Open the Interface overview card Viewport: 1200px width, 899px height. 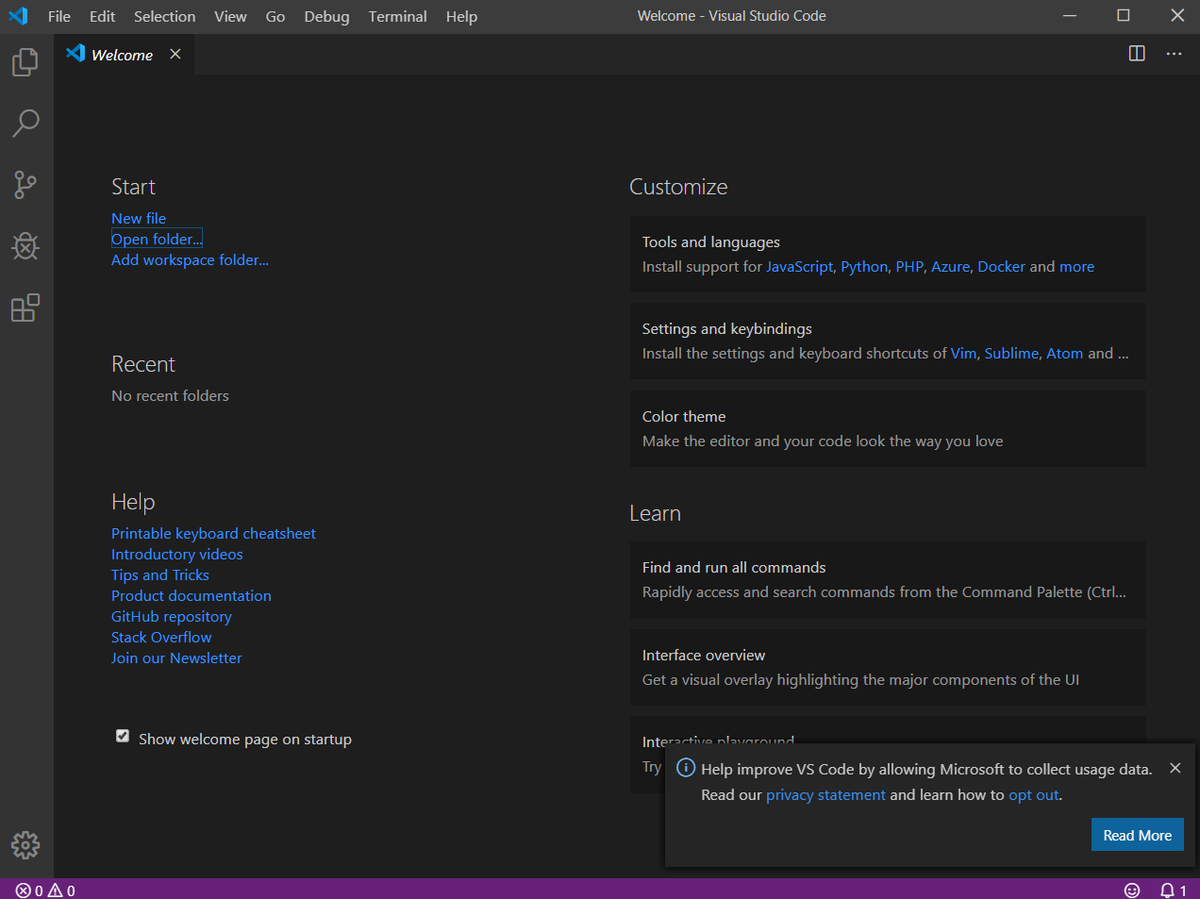tap(888, 667)
